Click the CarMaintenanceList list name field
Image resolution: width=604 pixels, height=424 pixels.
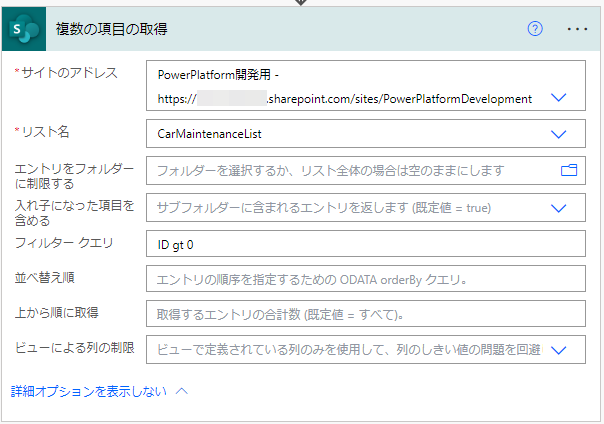(366, 134)
